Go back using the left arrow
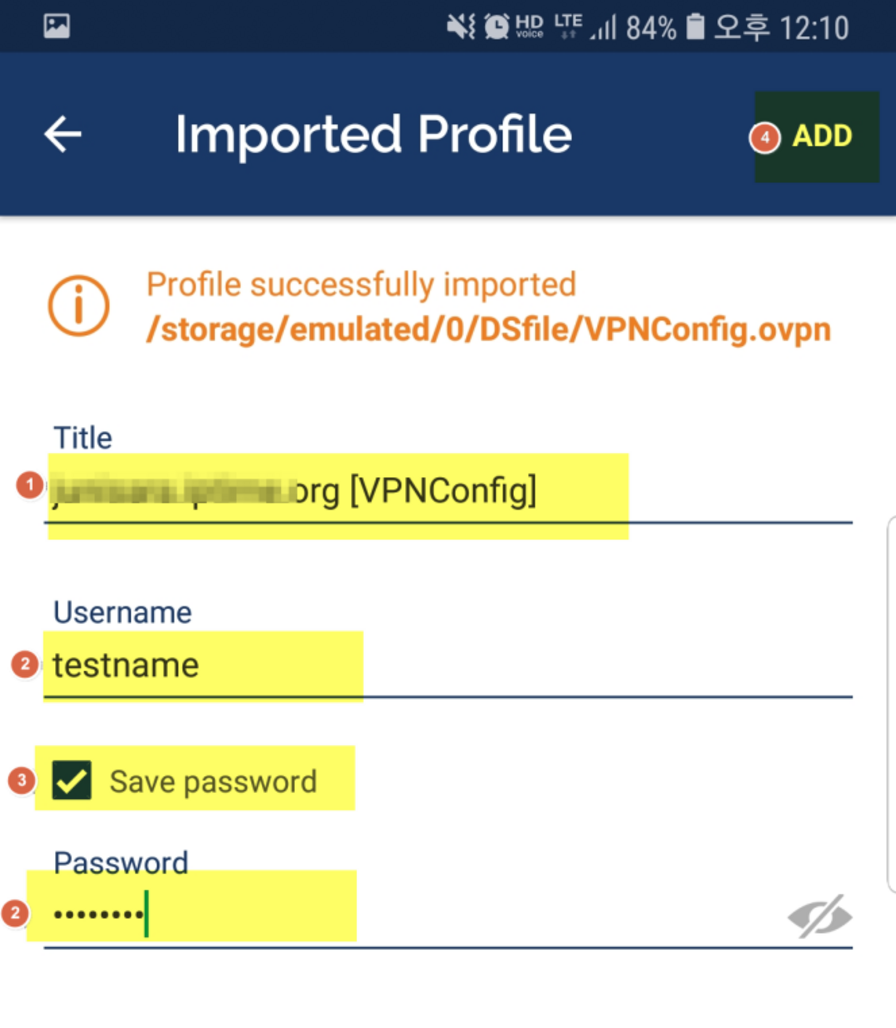This screenshot has width=896, height=1028. (63, 135)
